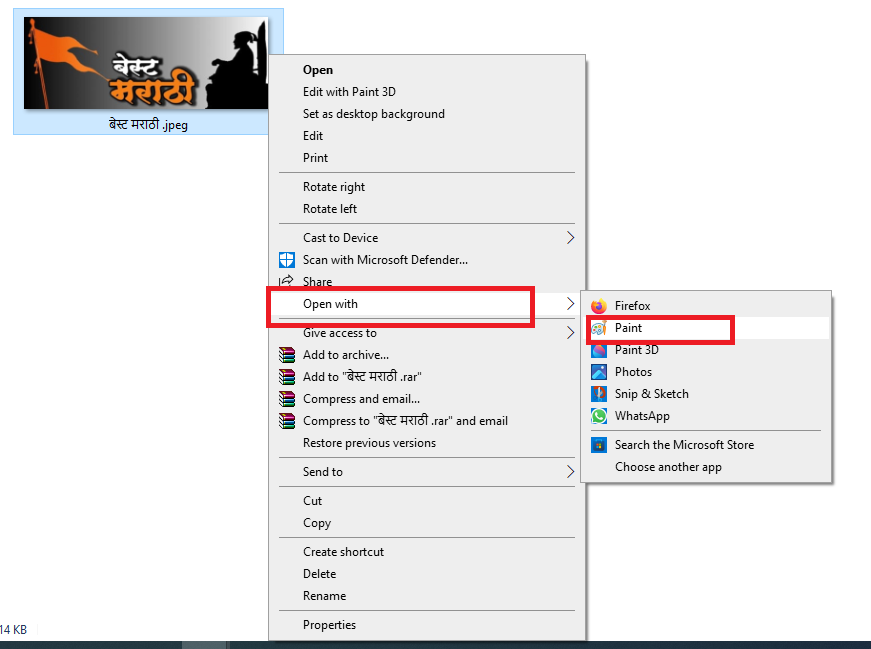Click the Photos app icon
The image size is (871, 649).
[x=599, y=372]
